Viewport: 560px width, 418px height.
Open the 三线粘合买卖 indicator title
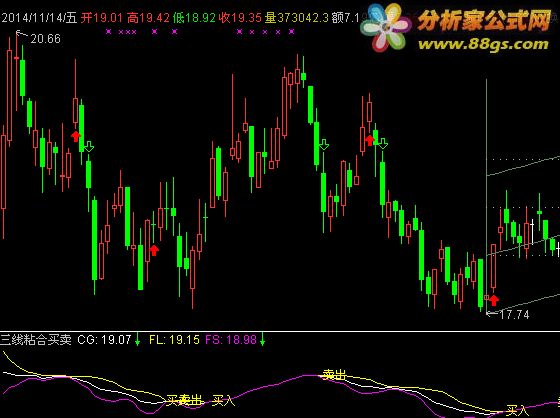pyautogui.click(x=36, y=339)
